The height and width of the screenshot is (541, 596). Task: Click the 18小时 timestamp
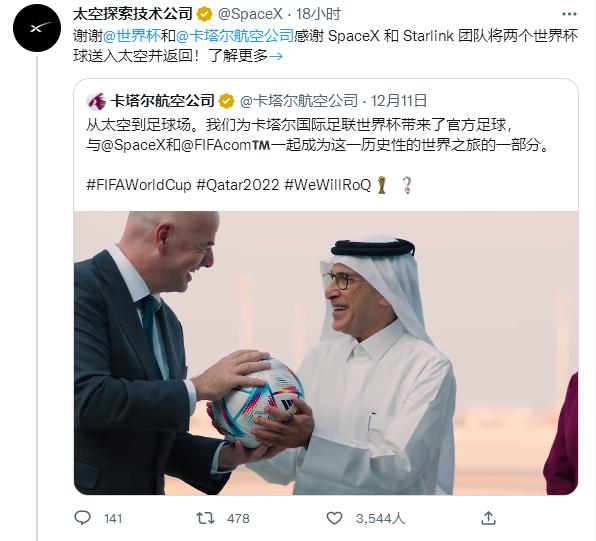318,14
